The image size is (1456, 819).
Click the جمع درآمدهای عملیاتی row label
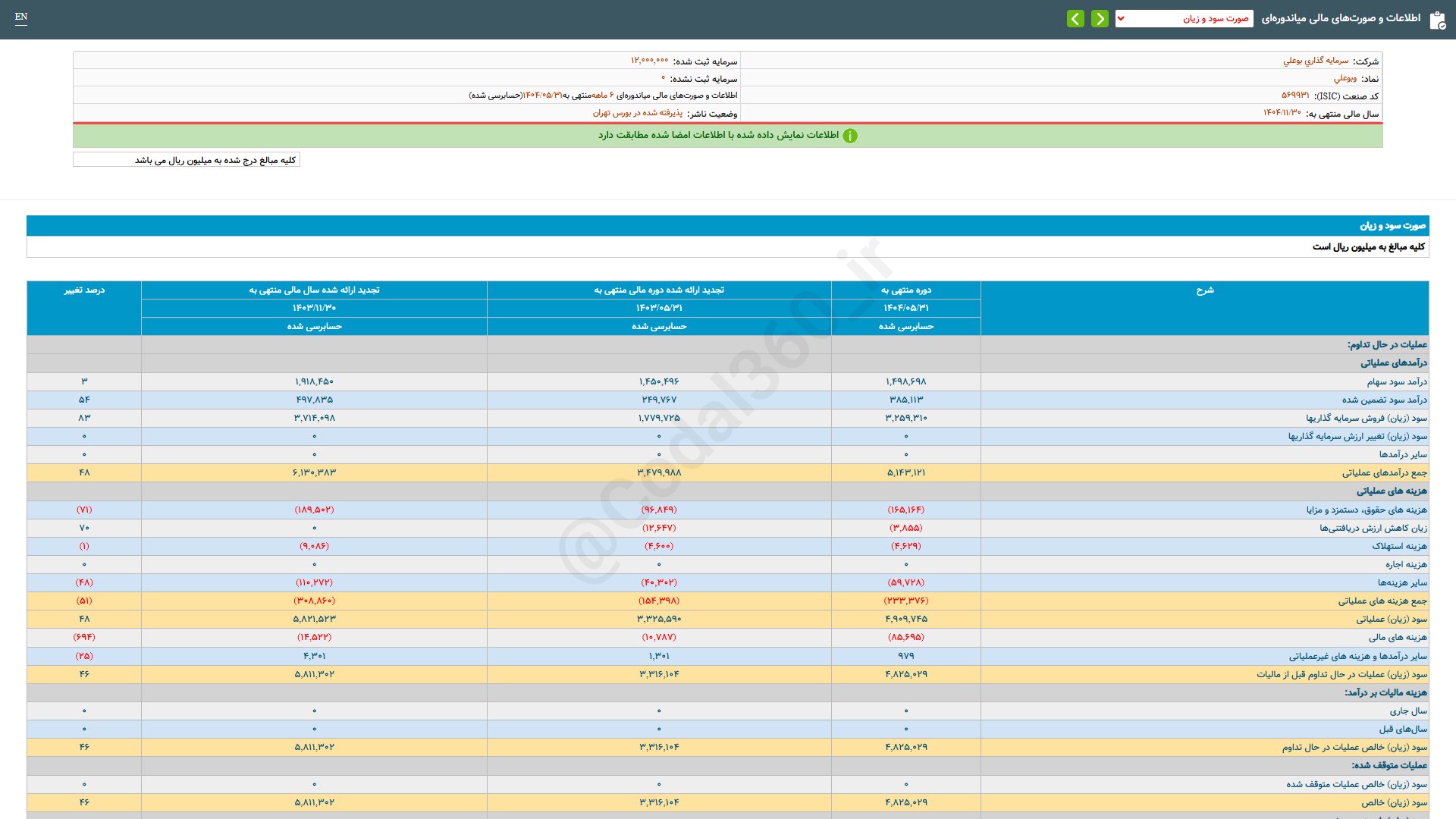(1384, 472)
